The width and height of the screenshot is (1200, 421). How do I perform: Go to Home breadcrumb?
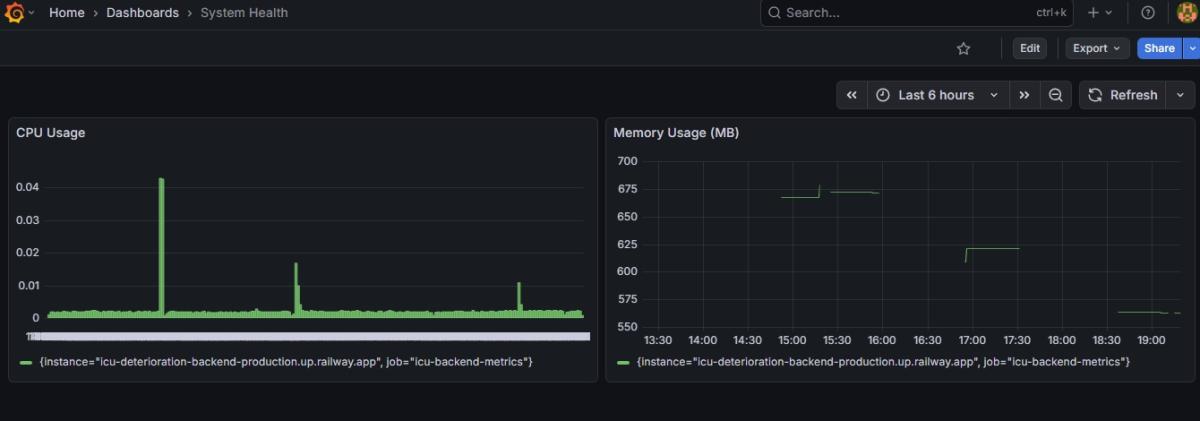point(67,13)
